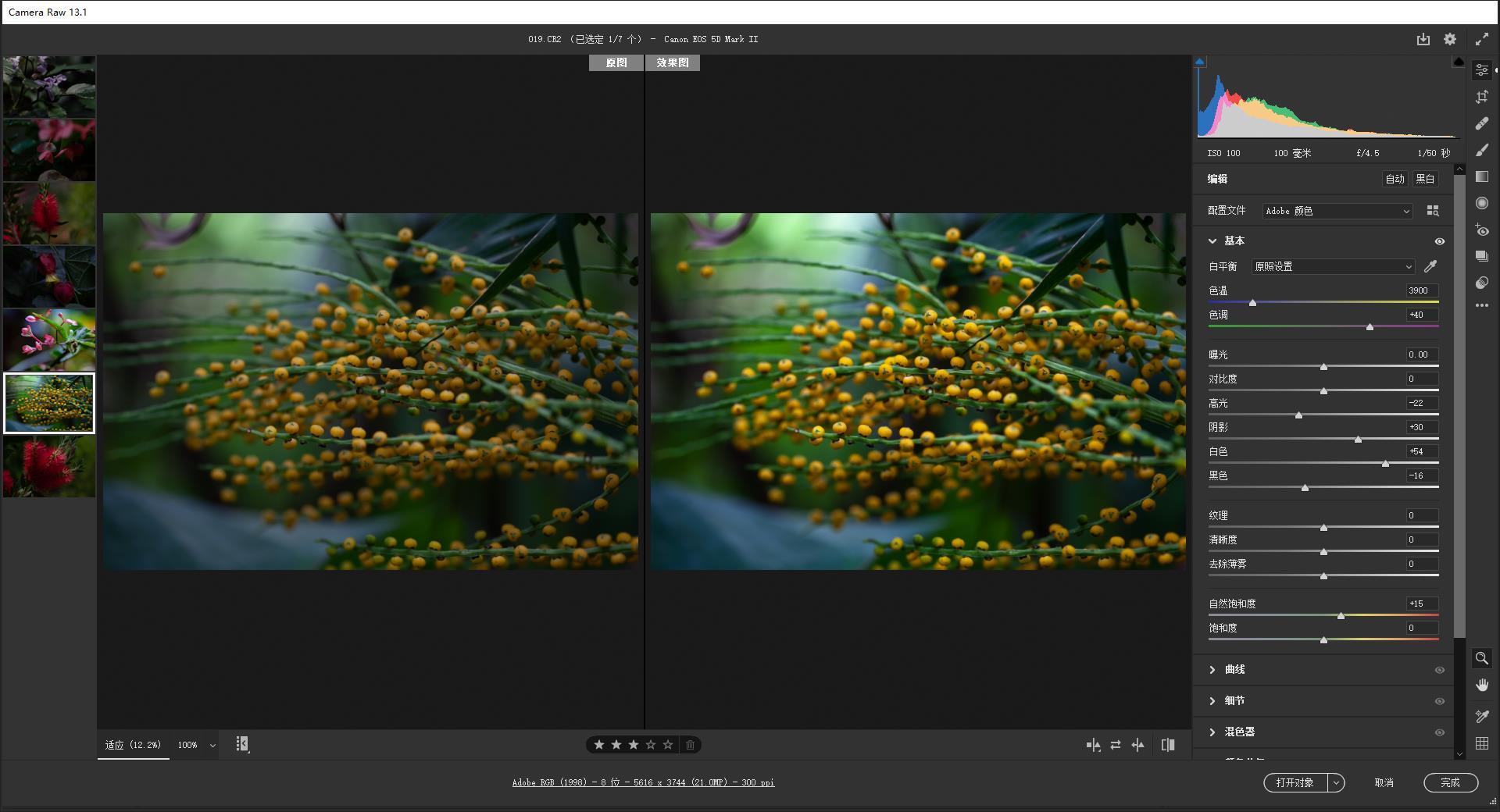The width and height of the screenshot is (1500, 812).
Task: Click the 白色 value field showing +54
Action: [x=1421, y=451]
